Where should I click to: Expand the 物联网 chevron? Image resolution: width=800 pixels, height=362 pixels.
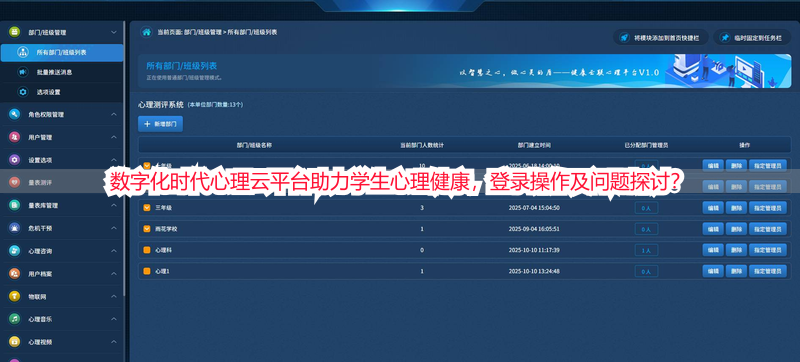coord(114,296)
